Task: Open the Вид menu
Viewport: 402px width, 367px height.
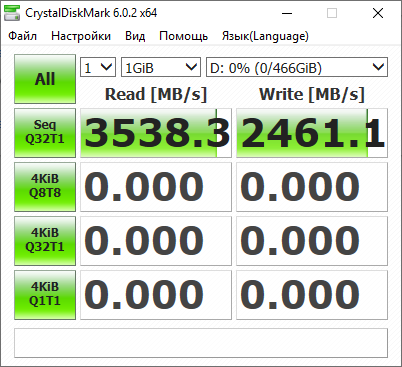Action: pyautogui.click(x=135, y=36)
